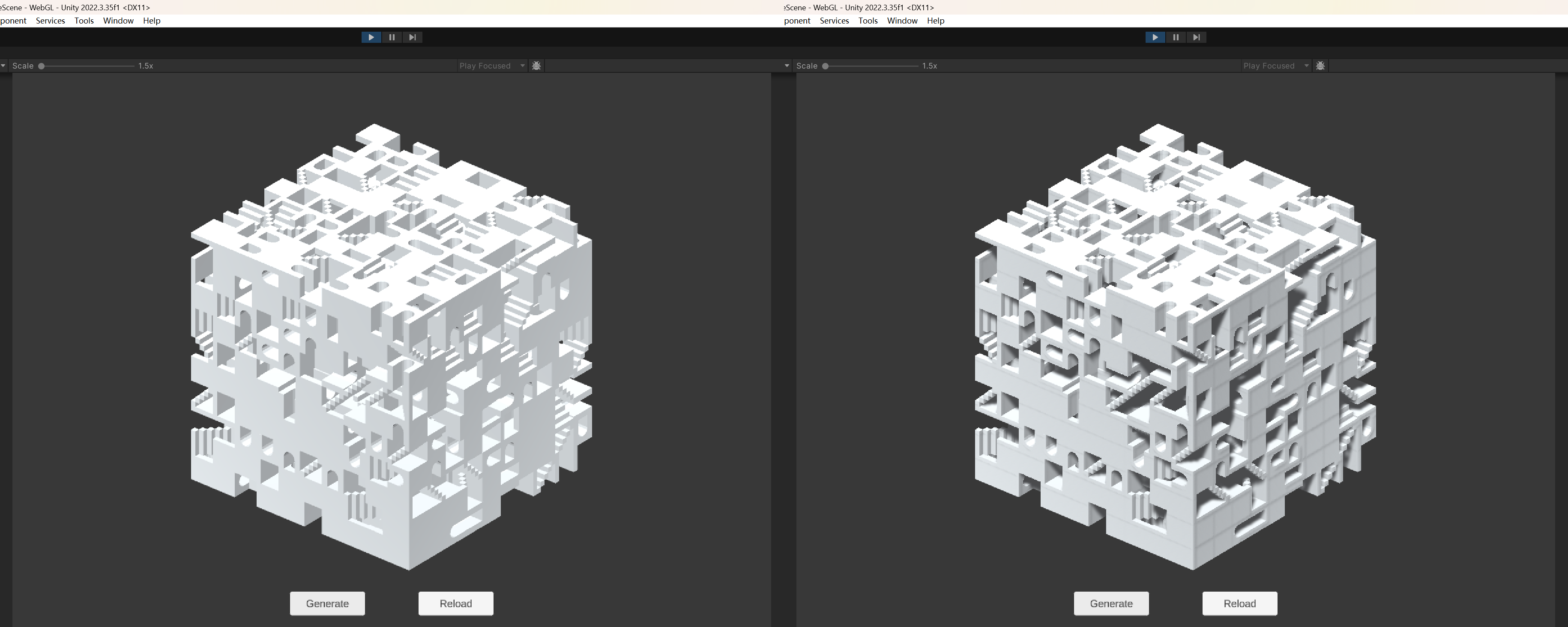The image size is (1568, 627).
Task: Expand arrow left of Scale in right window
Action: 787,66
